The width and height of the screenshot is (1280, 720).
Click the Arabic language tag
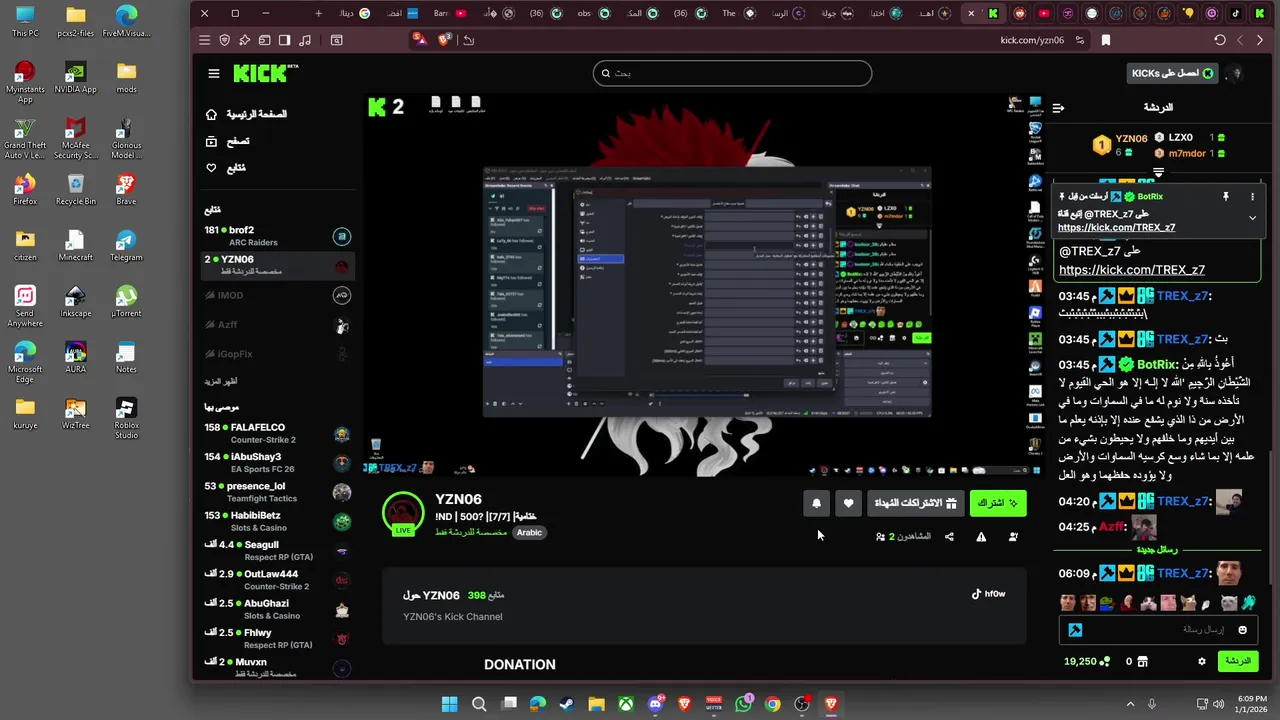point(529,533)
